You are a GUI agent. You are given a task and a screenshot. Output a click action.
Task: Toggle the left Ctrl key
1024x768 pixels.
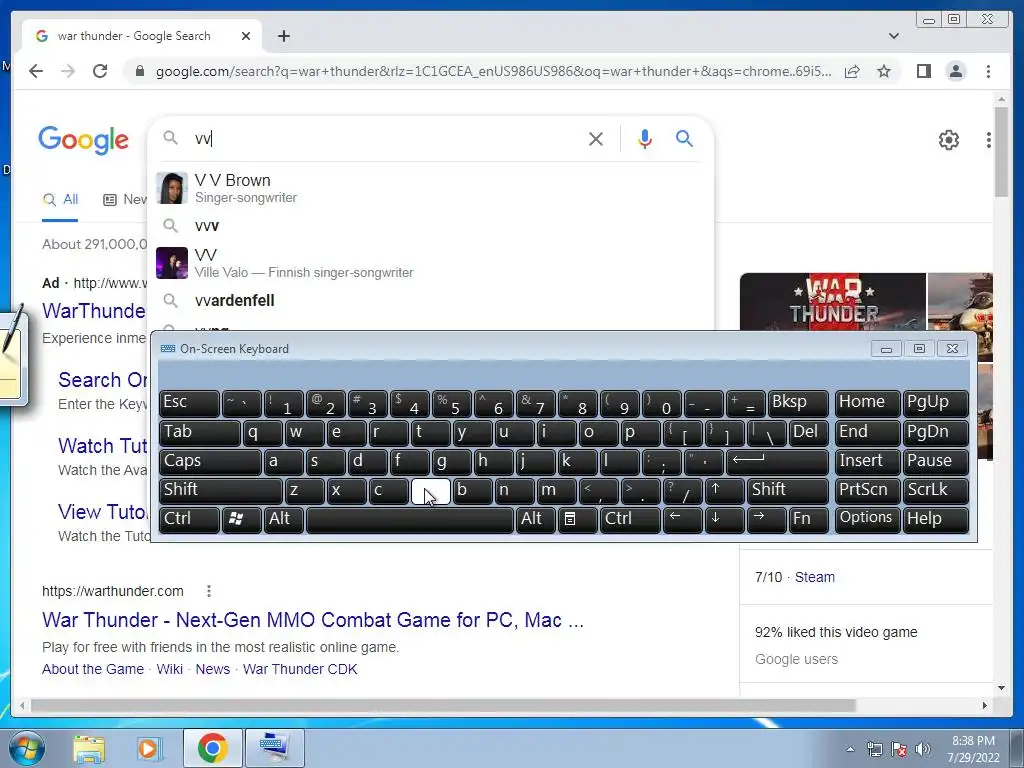point(189,520)
